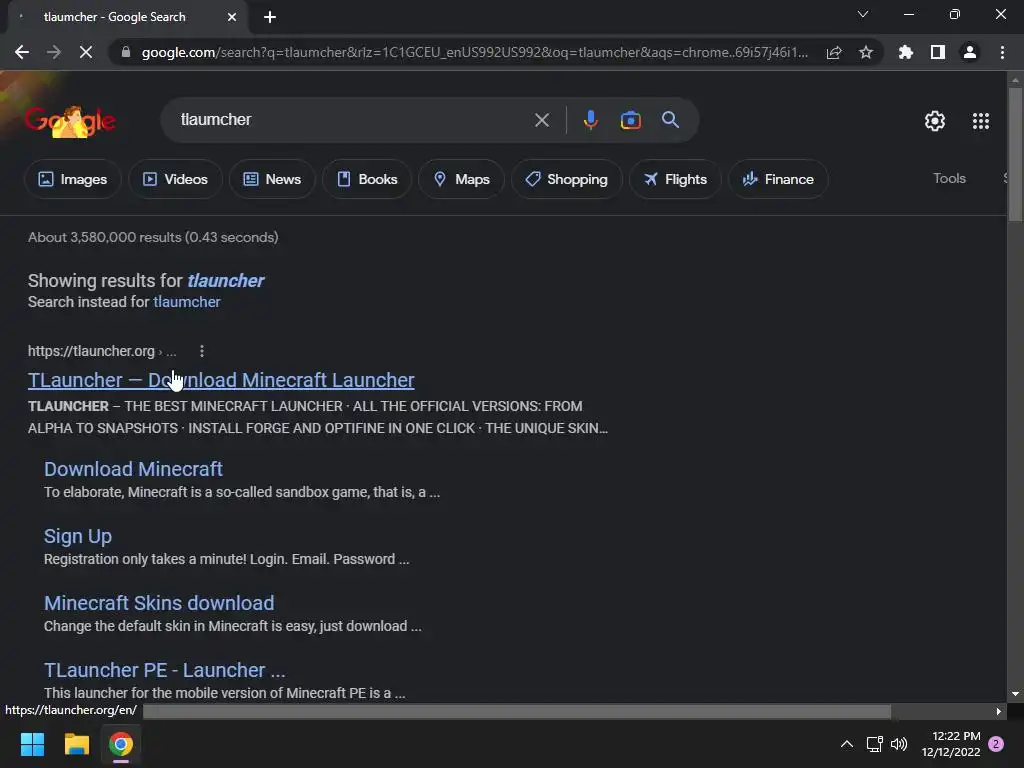Screen dimensions: 1024x768
Task: Click the Google doodle logo
Action: pyautogui.click(x=70, y=121)
